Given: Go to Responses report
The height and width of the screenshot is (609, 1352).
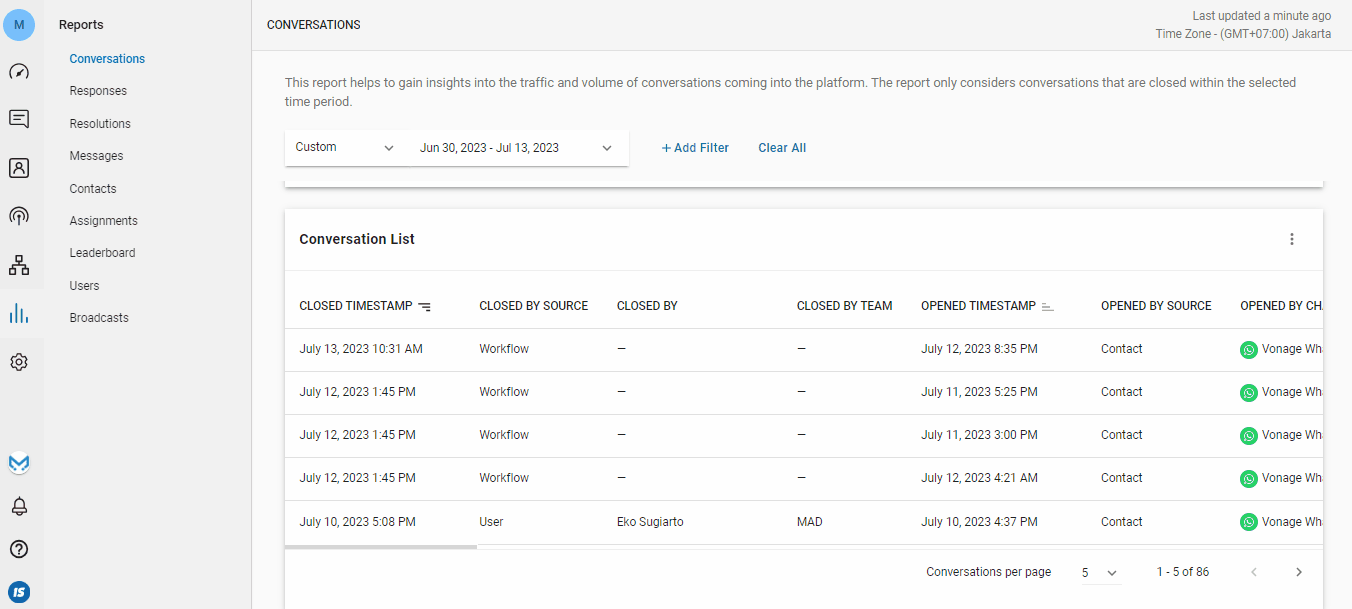Looking at the screenshot, I should [98, 91].
